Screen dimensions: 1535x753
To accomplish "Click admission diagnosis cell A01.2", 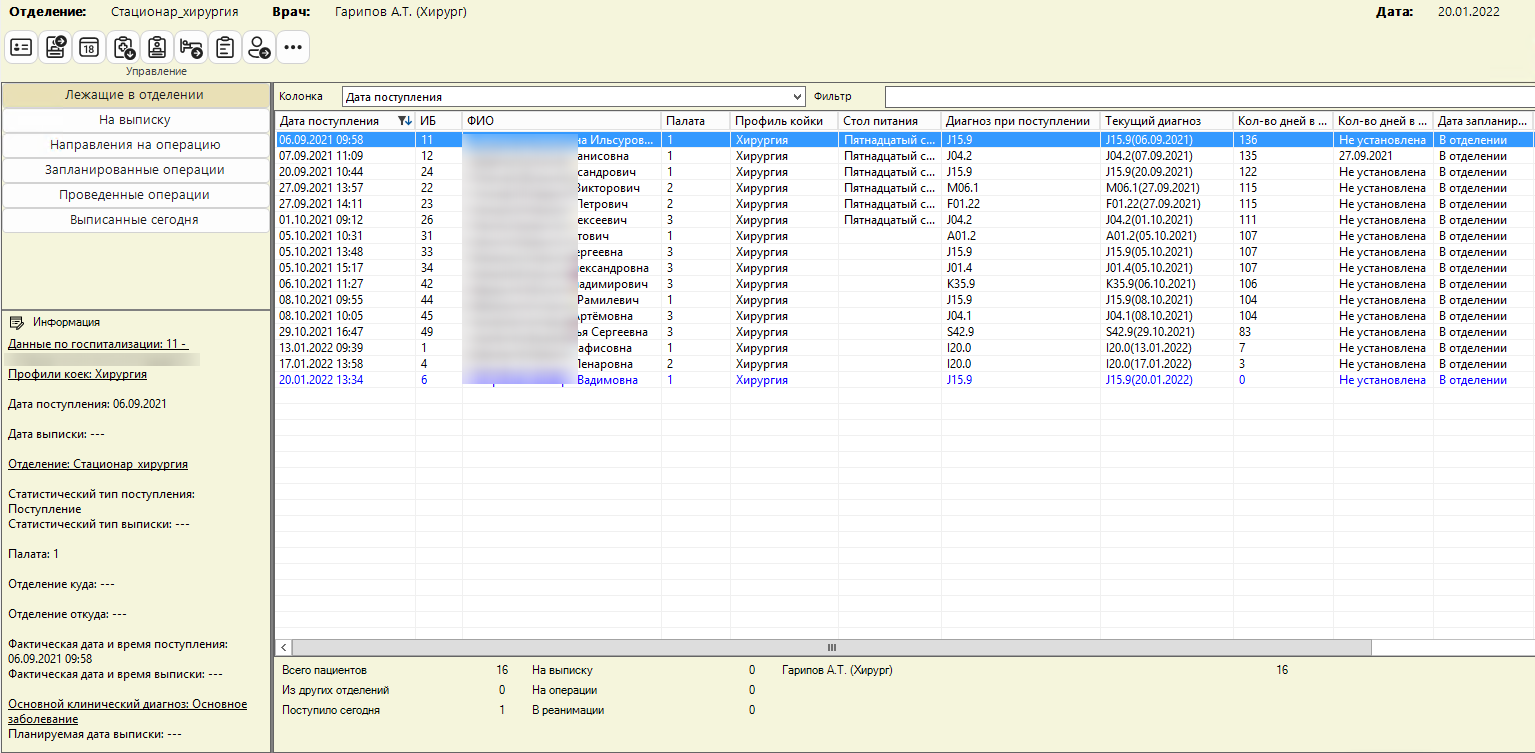I will click(1020, 236).
